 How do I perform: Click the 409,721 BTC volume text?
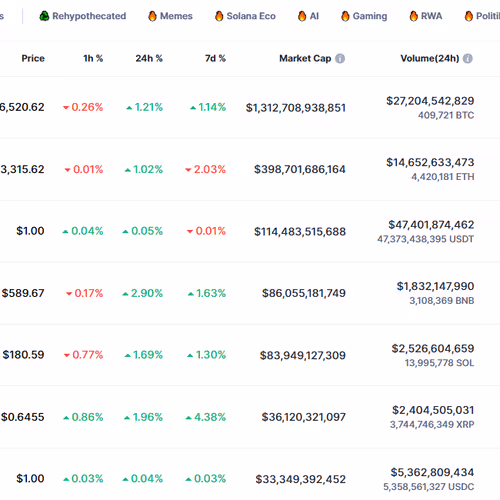(446, 115)
